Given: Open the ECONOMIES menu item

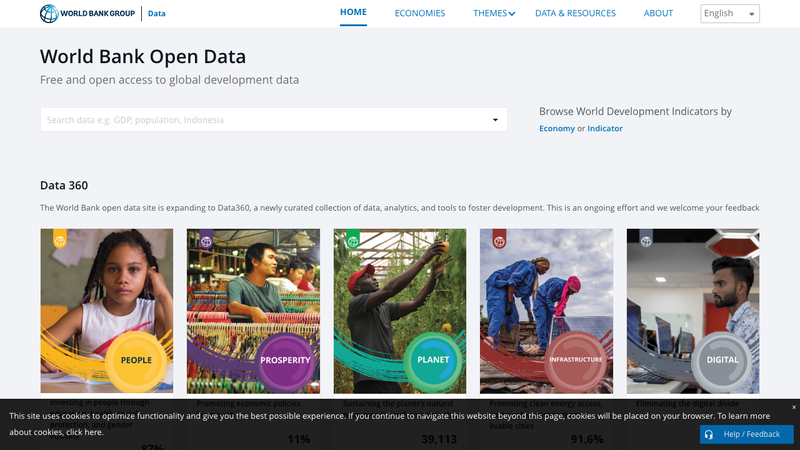Looking at the screenshot, I should (x=419, y=13).
